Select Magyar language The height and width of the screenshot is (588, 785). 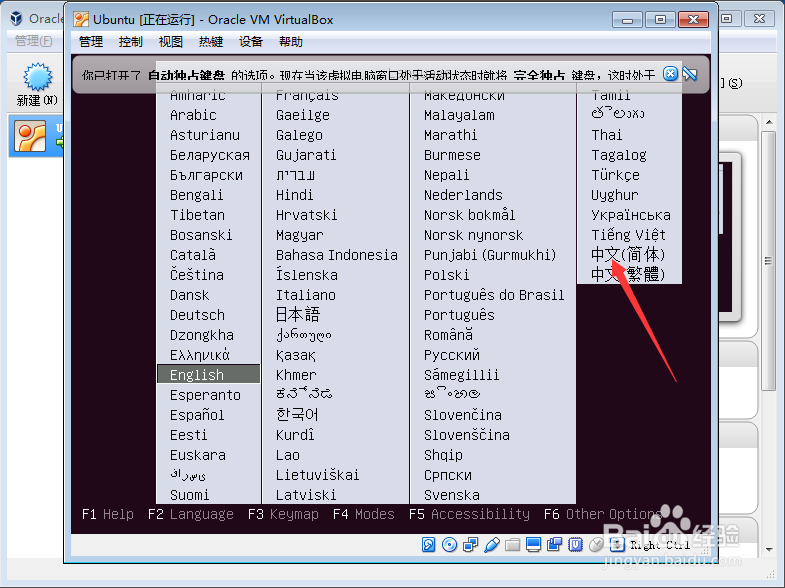pyautogui.click(x=300, y=235)
